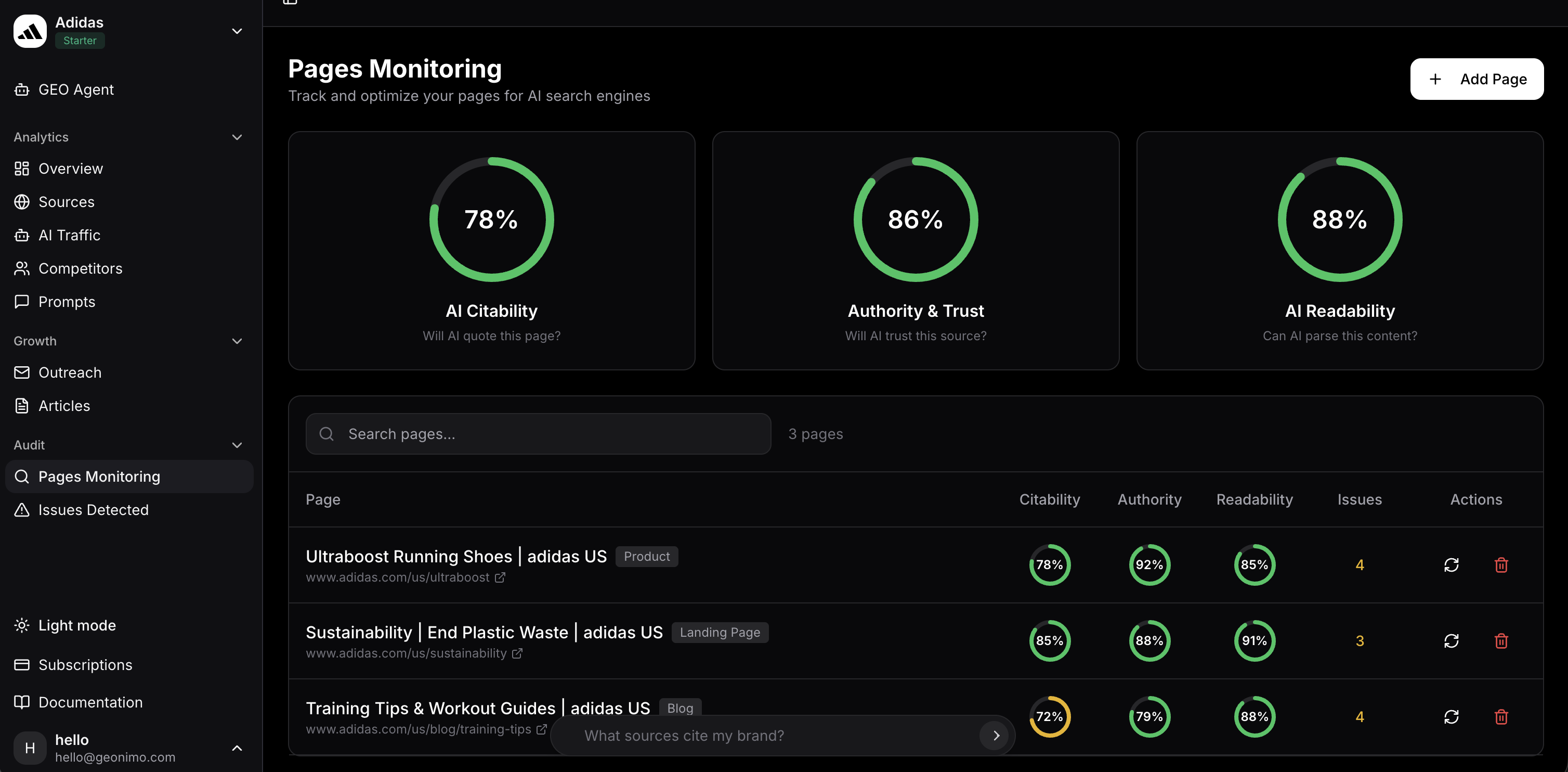Click the search magnifier icon in the pages search
Image resolution: width=1568 pixels, height=772 pixels.
326,434
